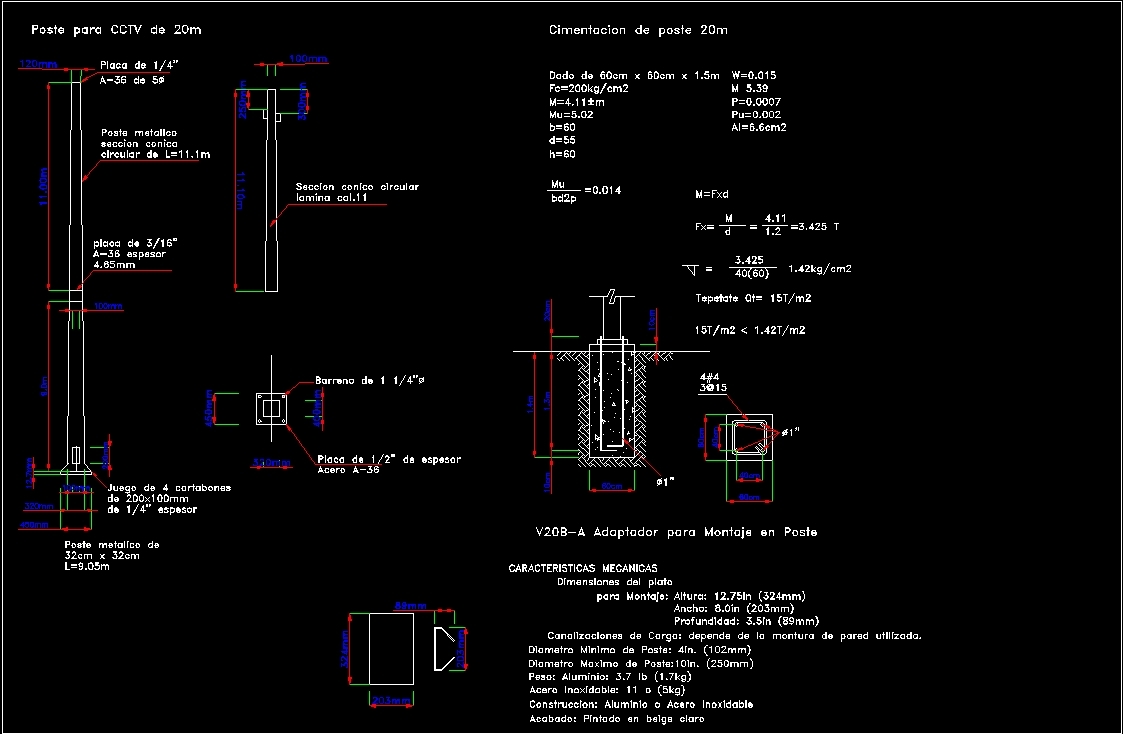Click the 203mm dimension under the adaptor plate
The height and width of the screenshot is (734, 1123).
pyautogui.click(x=392, y=701)
